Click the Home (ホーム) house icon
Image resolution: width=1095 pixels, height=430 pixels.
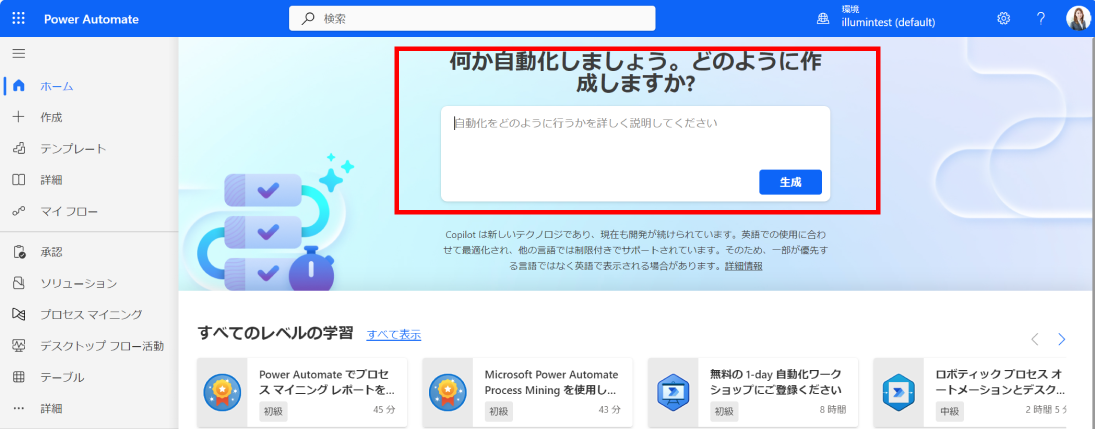[x=19, y=86]
